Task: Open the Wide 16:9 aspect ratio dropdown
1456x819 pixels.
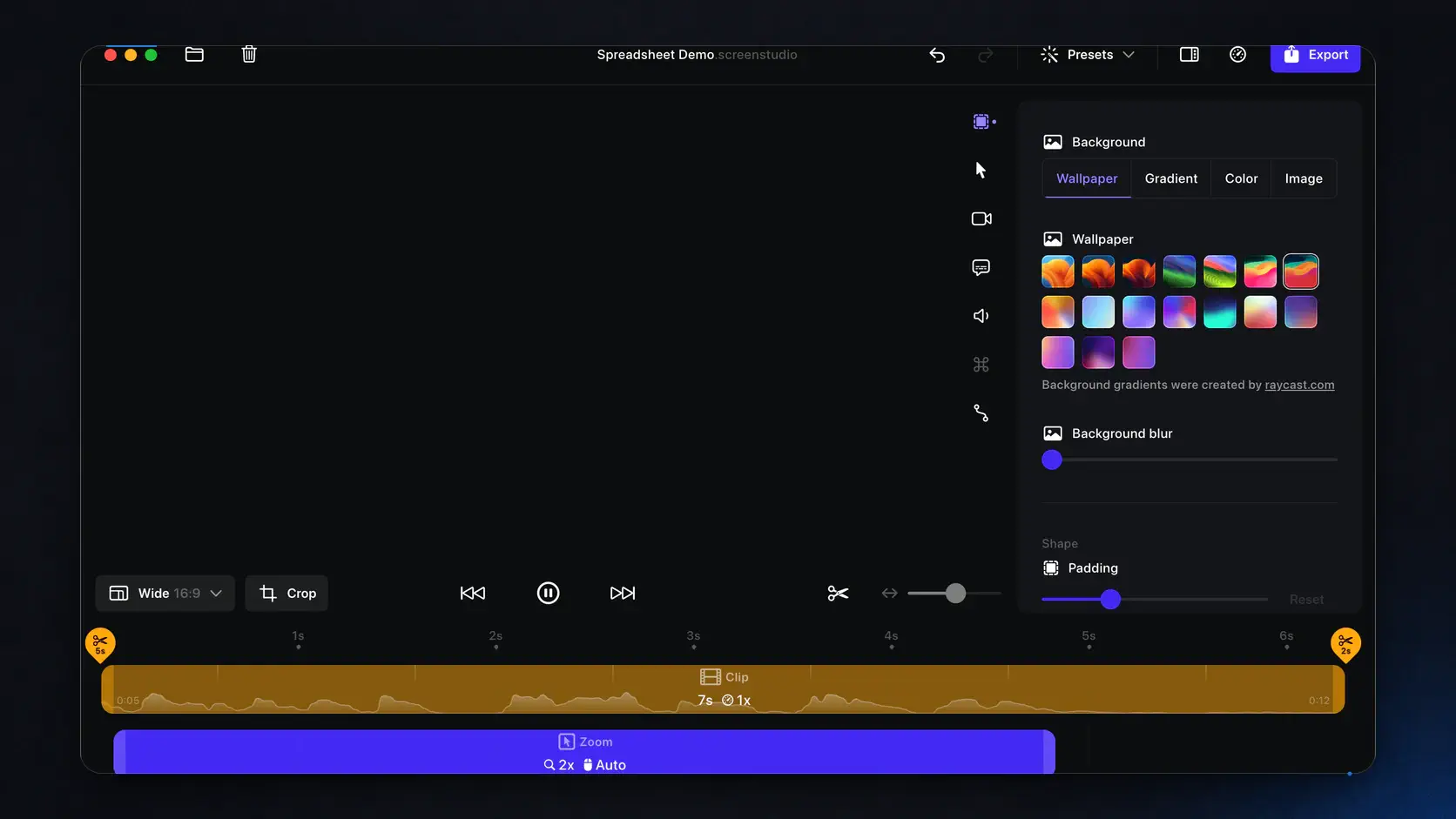Action: (x=165, y=594)
